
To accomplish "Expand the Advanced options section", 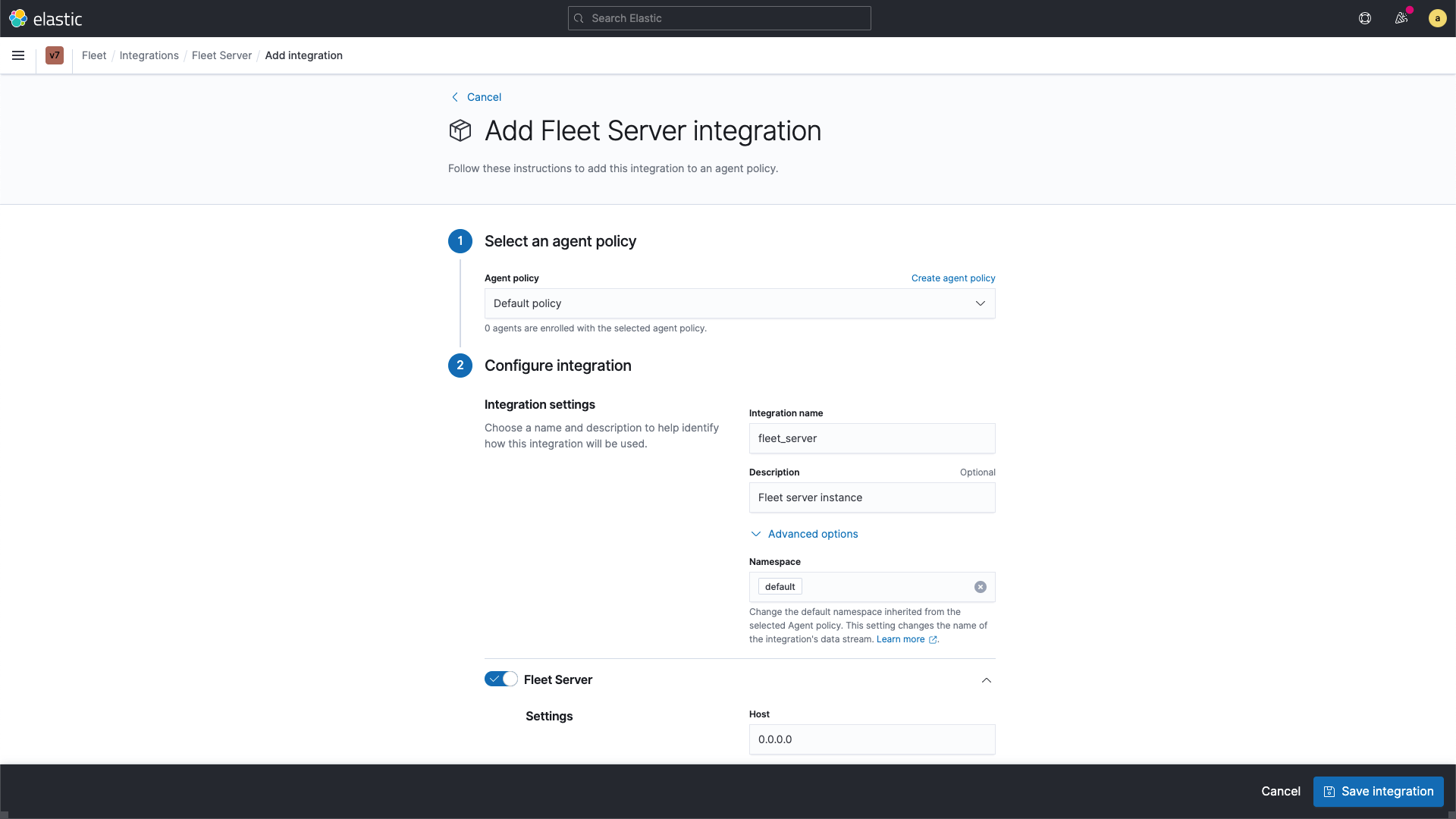I will (x=803, y=533).
